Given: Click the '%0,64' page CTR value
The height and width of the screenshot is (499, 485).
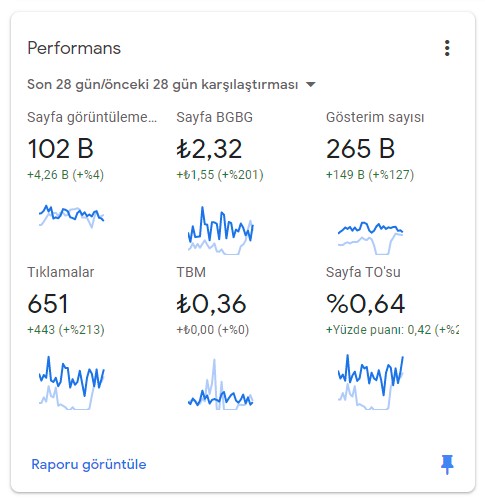Looking at the screenshot, I should pyautogui.click(x=366, y=304).
